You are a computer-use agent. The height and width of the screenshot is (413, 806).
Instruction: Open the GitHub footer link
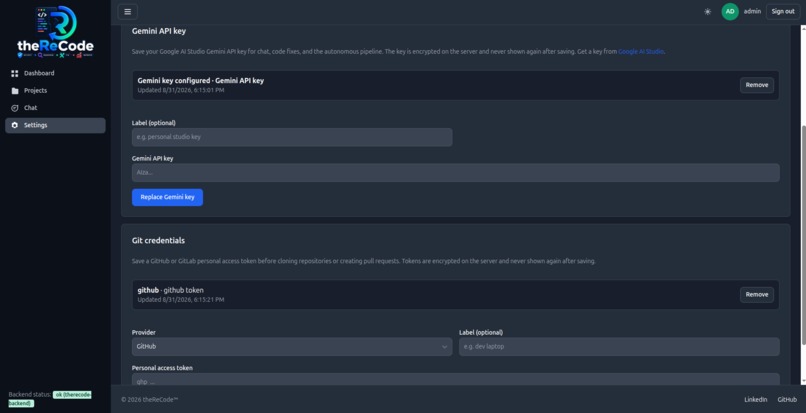click(787, 400)
